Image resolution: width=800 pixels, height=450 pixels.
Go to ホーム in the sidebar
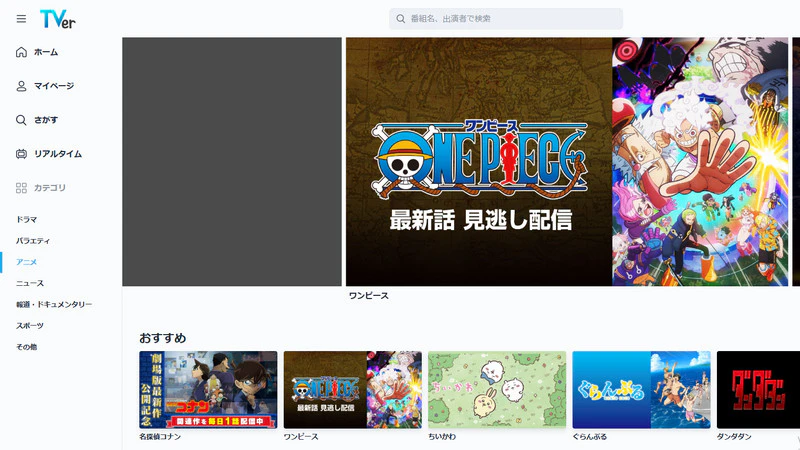pyautogui.click(x=46, y=52)
